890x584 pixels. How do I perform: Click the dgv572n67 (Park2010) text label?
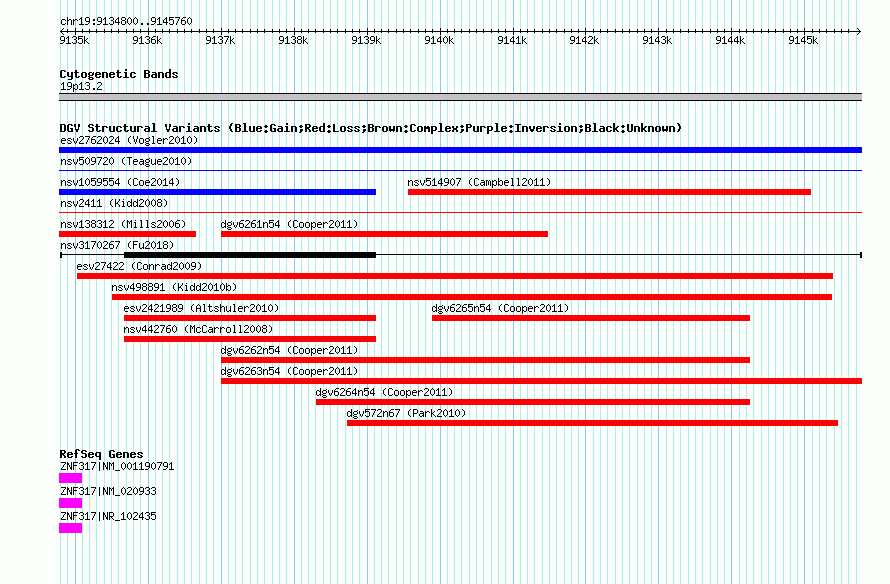(x=406, y=413)
